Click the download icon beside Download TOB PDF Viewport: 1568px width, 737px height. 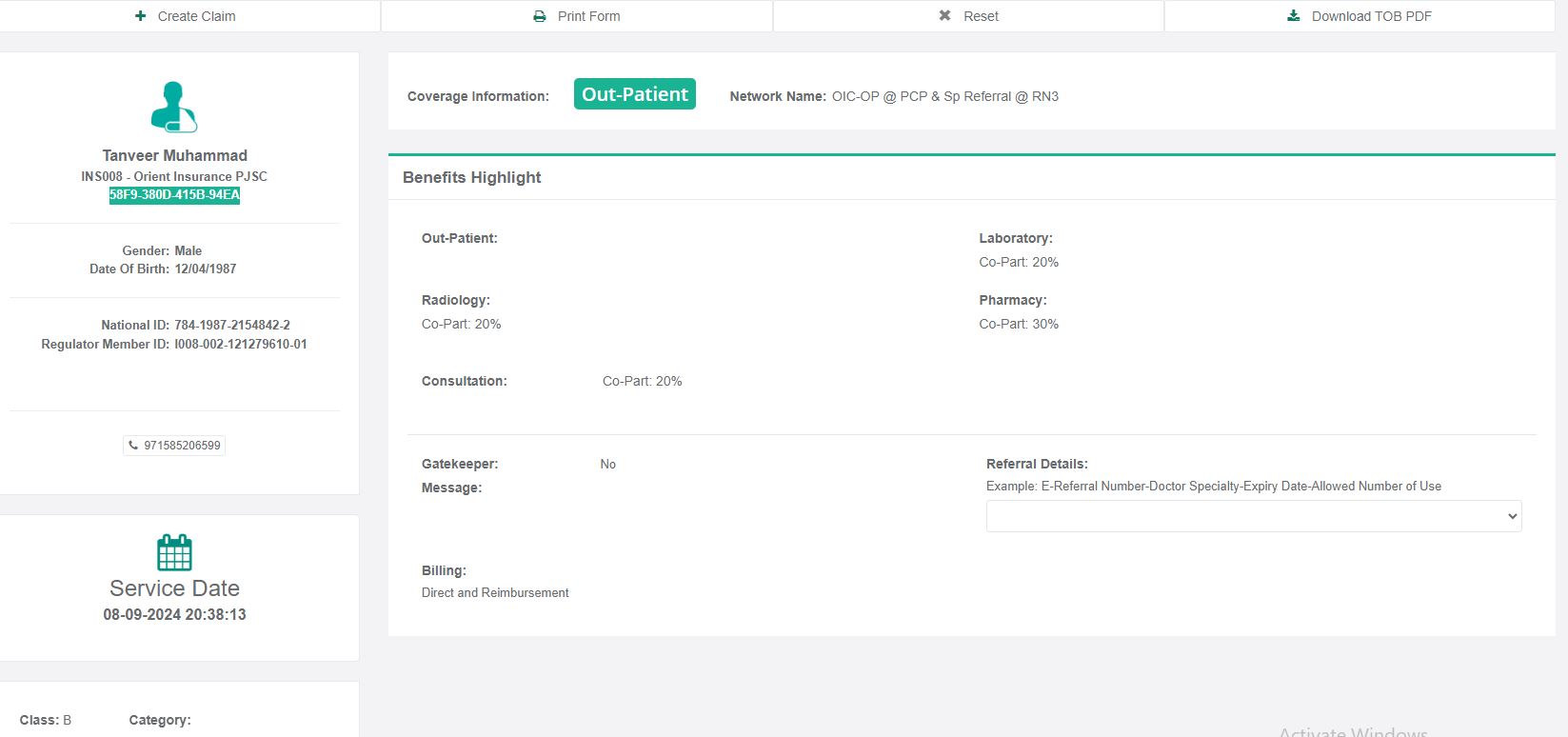point(1293,16)
